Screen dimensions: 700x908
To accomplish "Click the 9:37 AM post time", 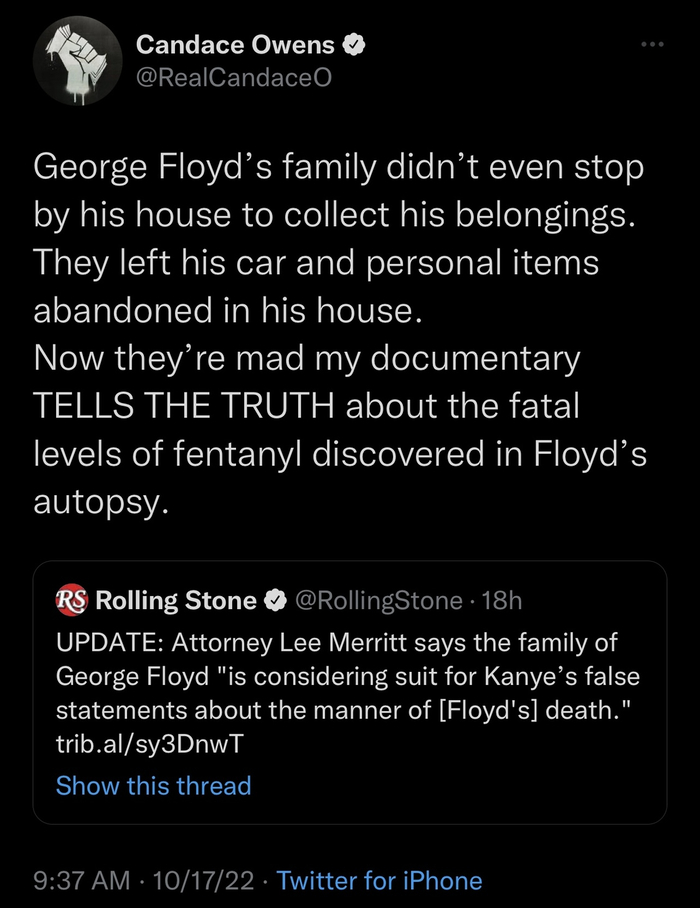I will (x=82, y=881).
